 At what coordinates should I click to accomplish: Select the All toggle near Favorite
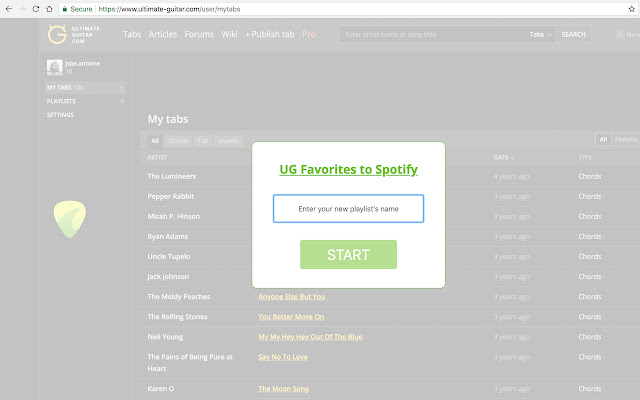[603, 140]
